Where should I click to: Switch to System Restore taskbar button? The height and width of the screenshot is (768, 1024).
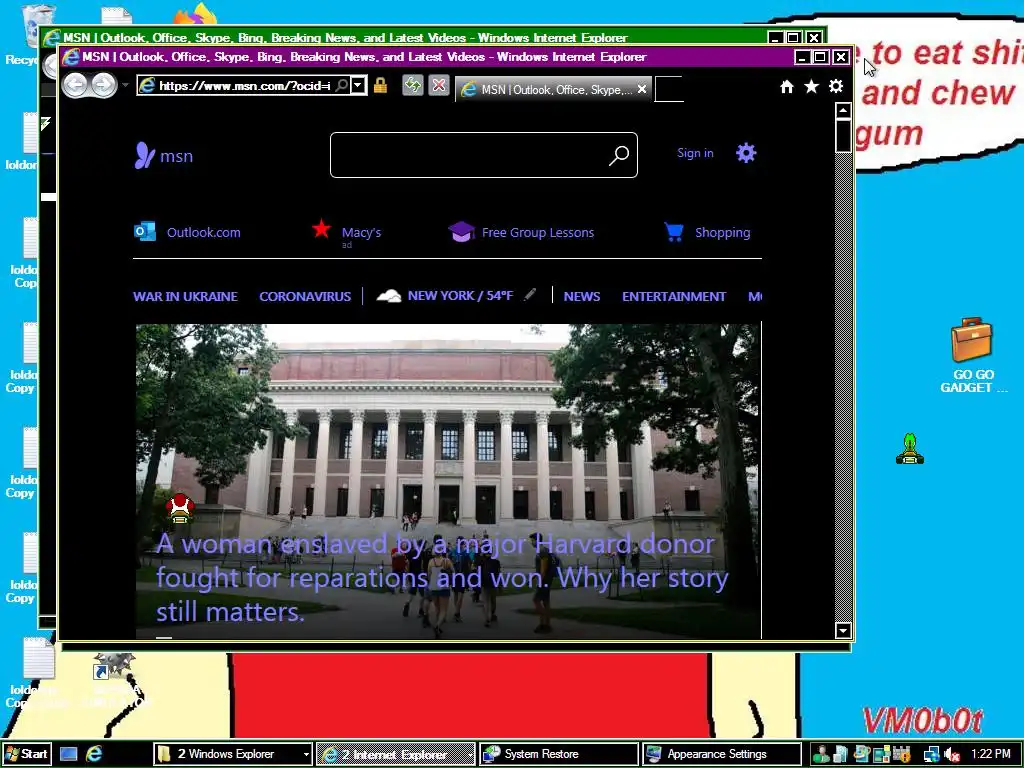pos(558,754)
